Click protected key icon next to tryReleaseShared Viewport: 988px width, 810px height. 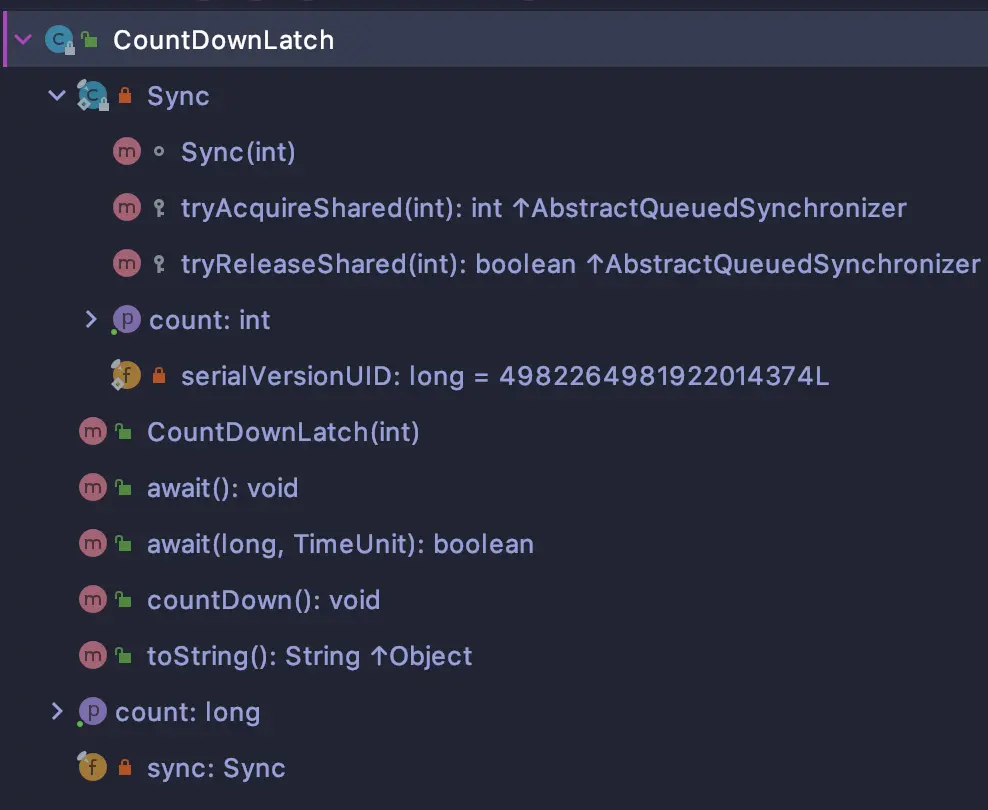click(x=159, y=264)
